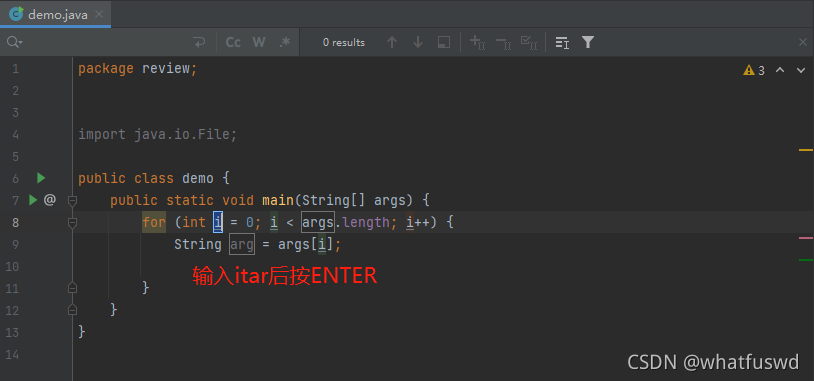The image size is (814, 381).
Task: Click the '0 results' label
Action: [x=344, y=43]
